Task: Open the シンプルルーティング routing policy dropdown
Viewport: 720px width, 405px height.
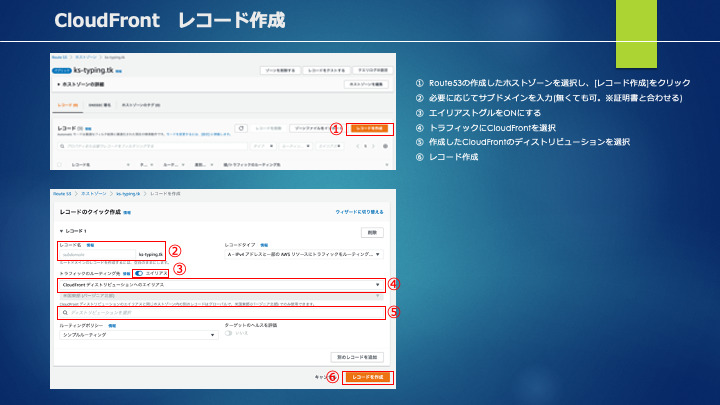Action: point(138,335)
